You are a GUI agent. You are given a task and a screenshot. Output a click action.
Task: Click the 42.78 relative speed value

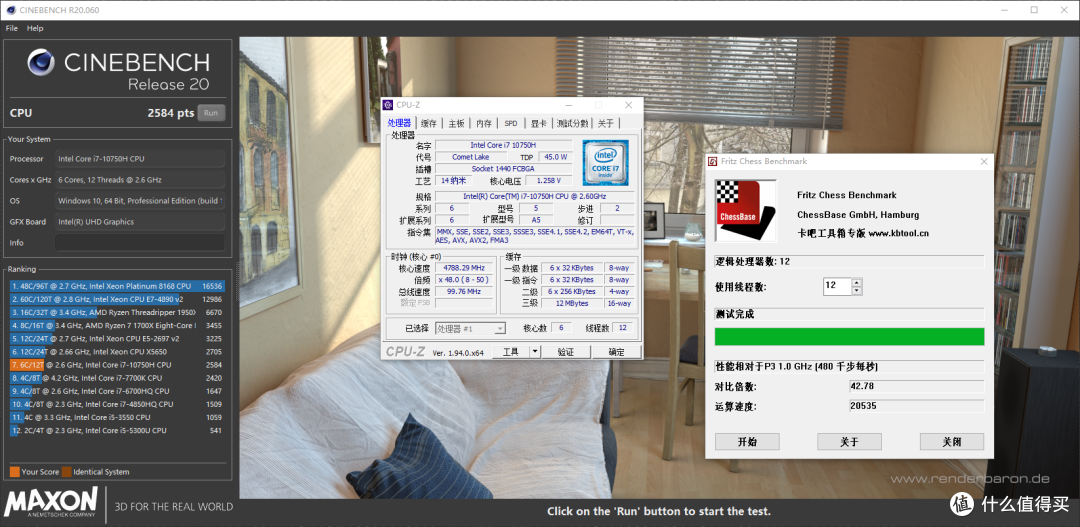(x=916, y=386)
